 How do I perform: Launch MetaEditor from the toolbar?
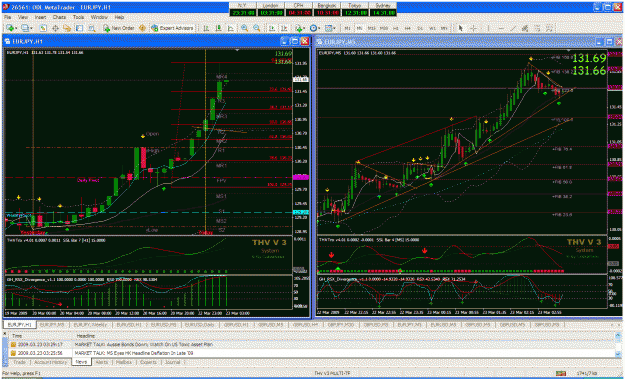click(x=142, y=28)
